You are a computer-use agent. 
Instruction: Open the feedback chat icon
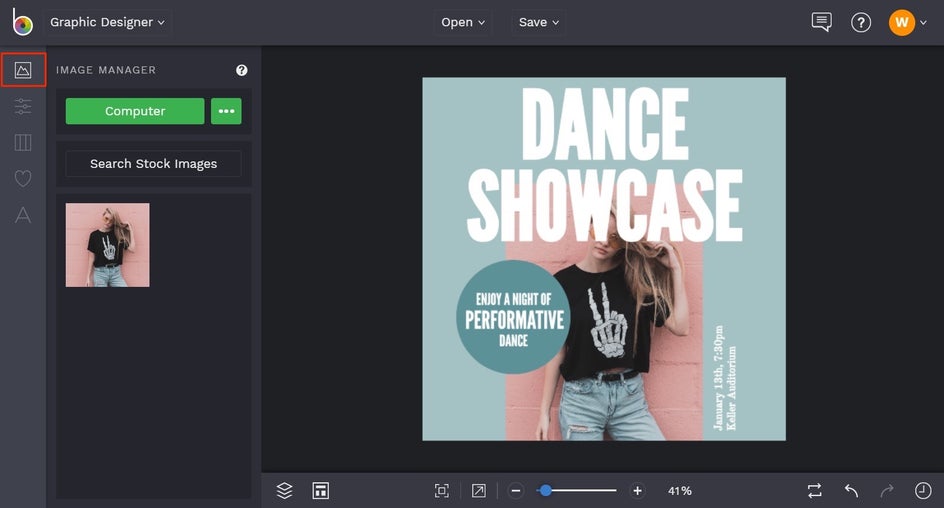[821, 22]
